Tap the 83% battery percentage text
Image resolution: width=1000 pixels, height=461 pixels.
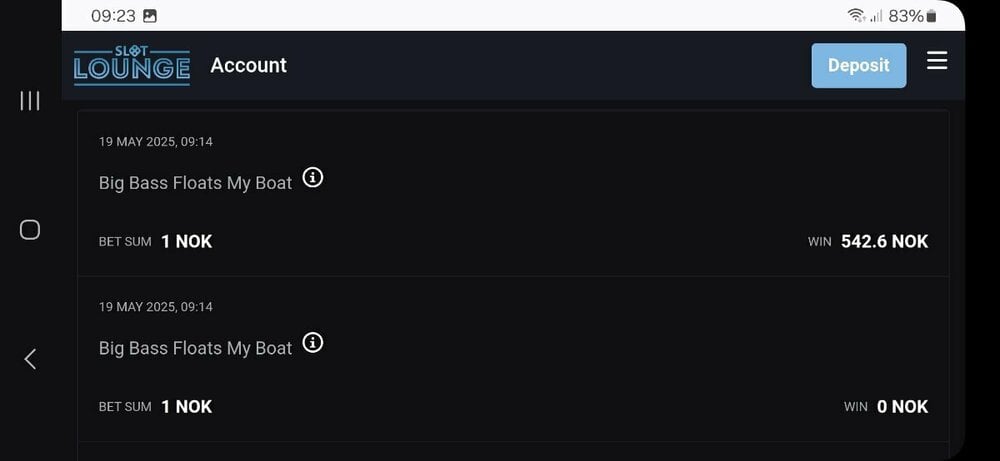tap(905, 16)
